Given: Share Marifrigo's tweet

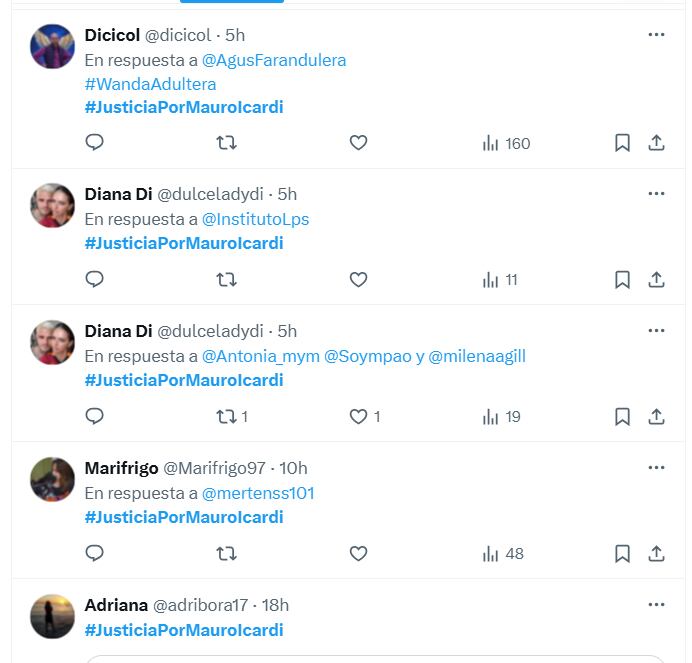Looking at the screenshot, I should [656, 553].
